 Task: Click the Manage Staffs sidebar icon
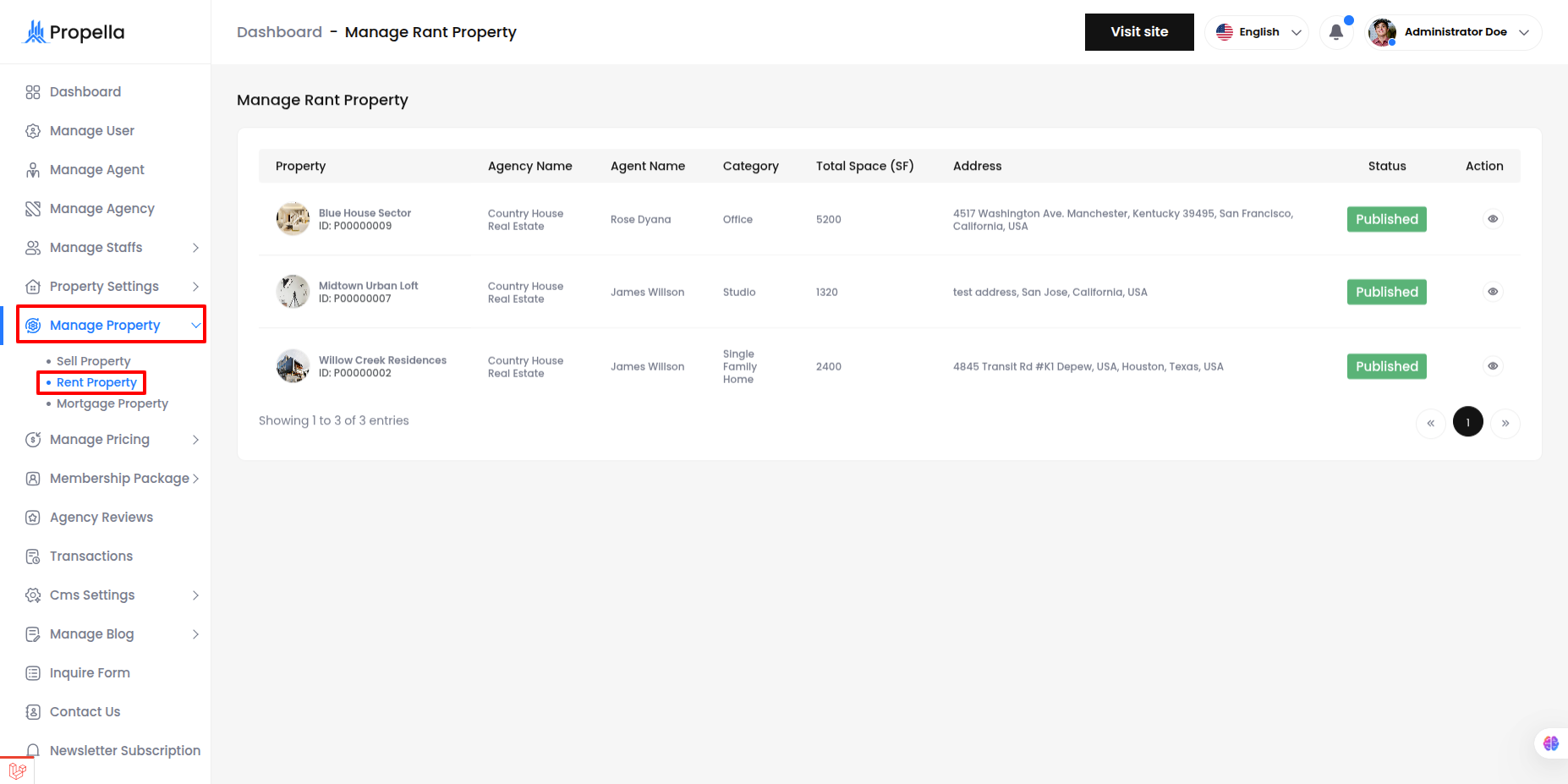[x=33, y=248]
